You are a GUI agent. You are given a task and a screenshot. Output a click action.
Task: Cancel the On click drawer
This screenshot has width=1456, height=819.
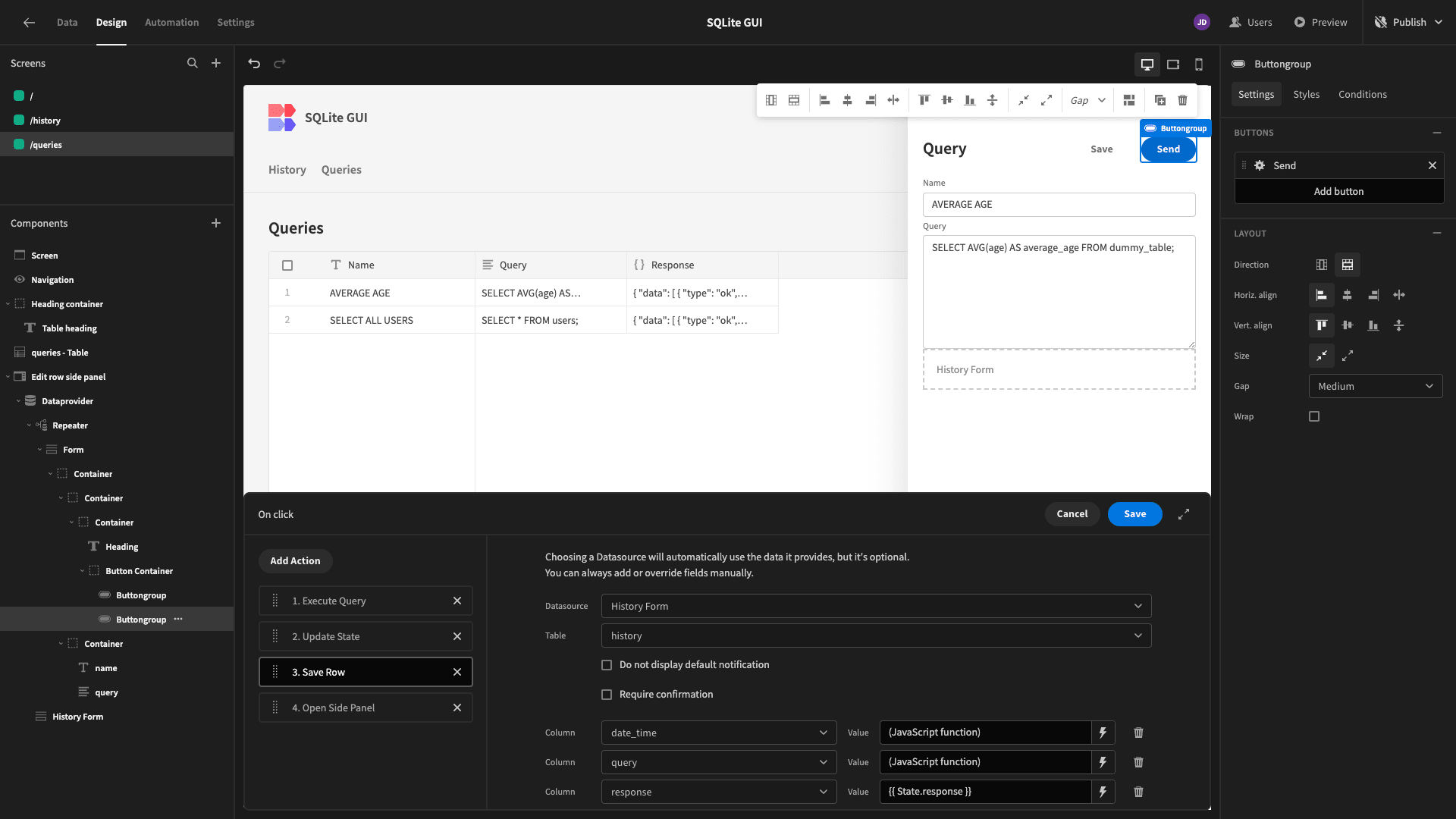pyautogui.click(x=1072, y=514)
